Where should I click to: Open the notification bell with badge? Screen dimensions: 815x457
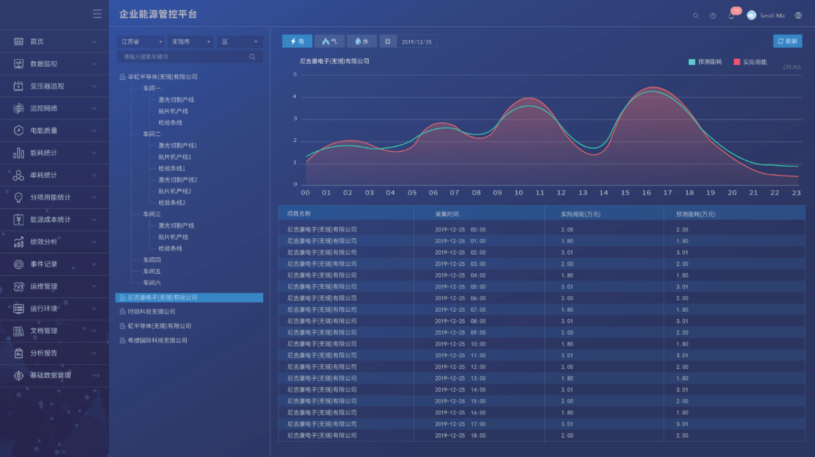coord(731,15)
